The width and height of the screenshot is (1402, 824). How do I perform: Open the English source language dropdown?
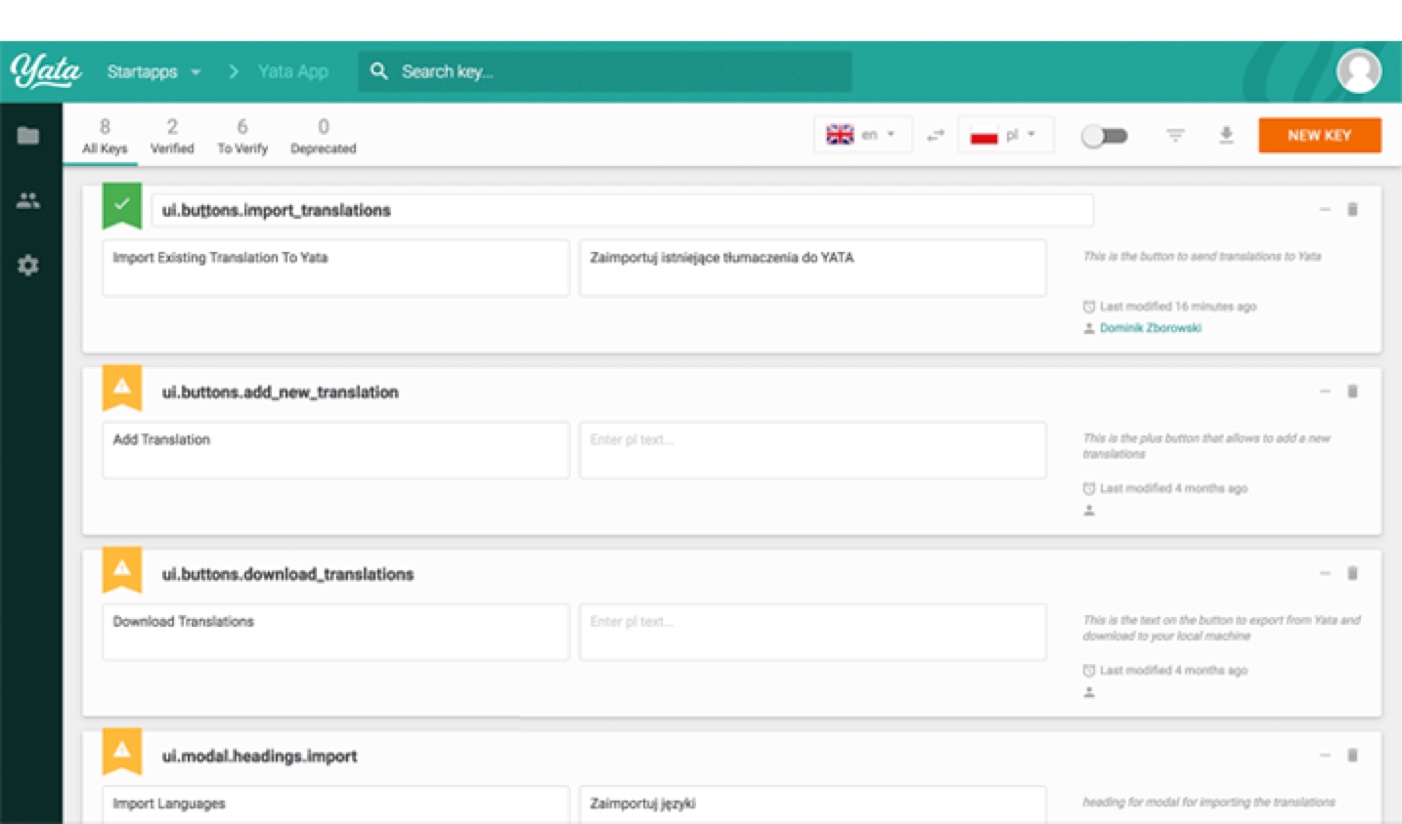[862, 135]
